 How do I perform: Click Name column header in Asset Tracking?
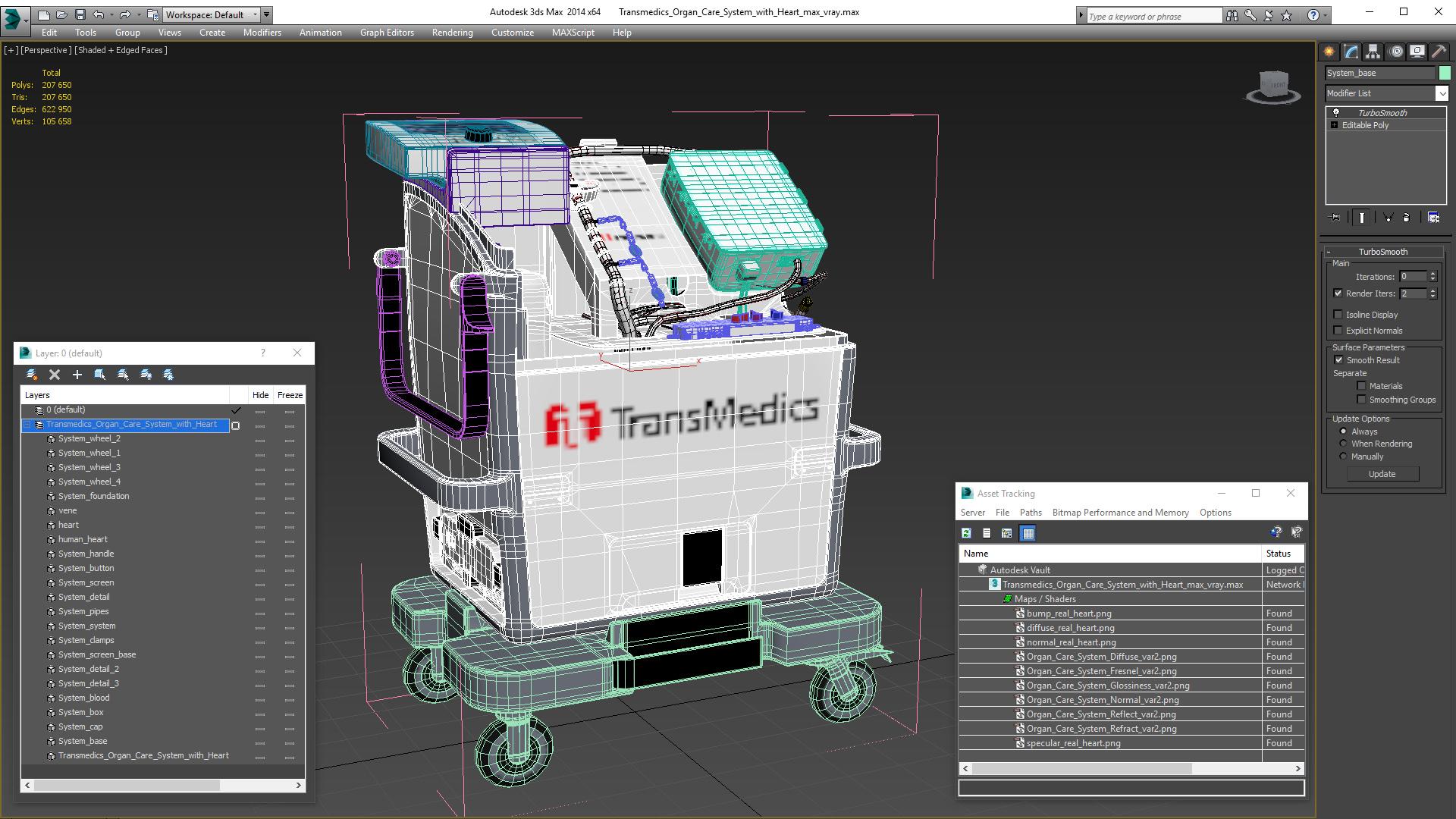pos(1110,554)
